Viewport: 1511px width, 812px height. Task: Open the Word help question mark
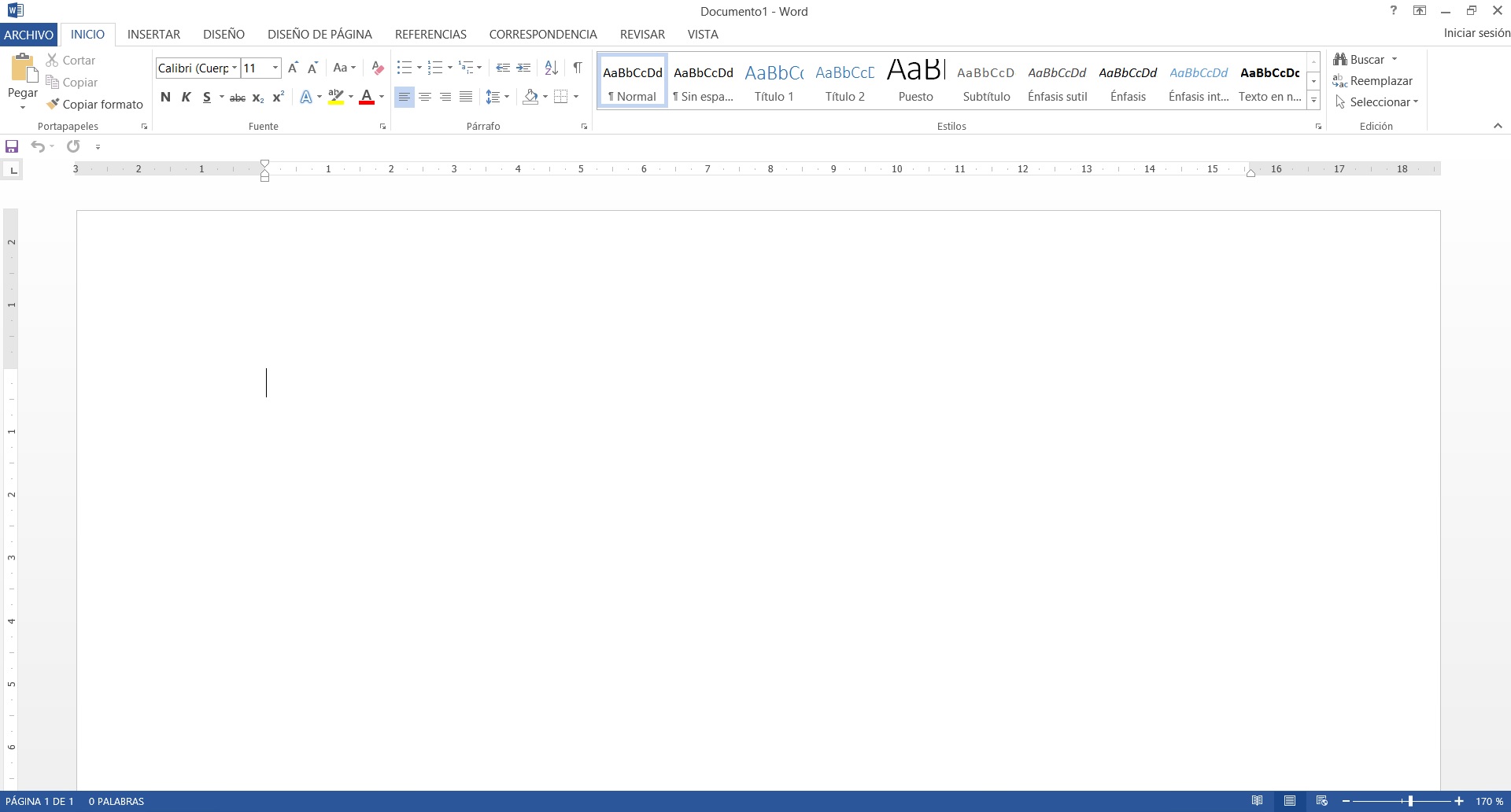pos(1394,11)
